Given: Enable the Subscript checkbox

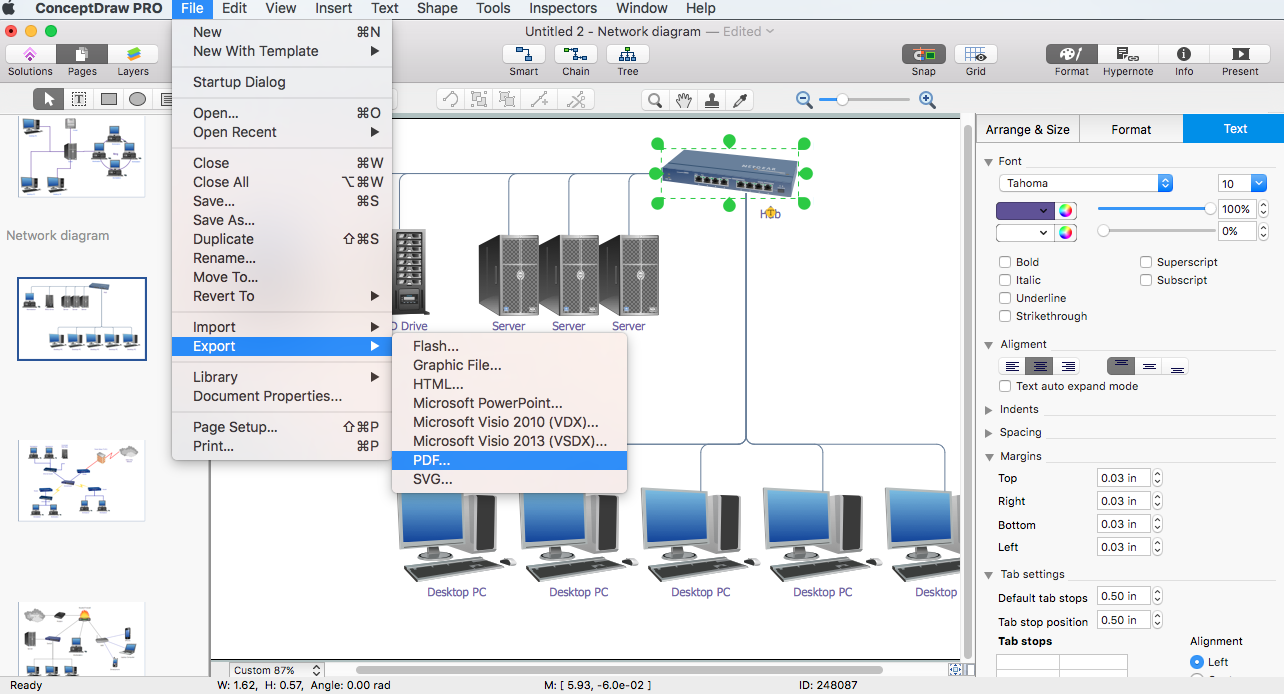Looking at the screenshot, I should tap(1146, 280).
